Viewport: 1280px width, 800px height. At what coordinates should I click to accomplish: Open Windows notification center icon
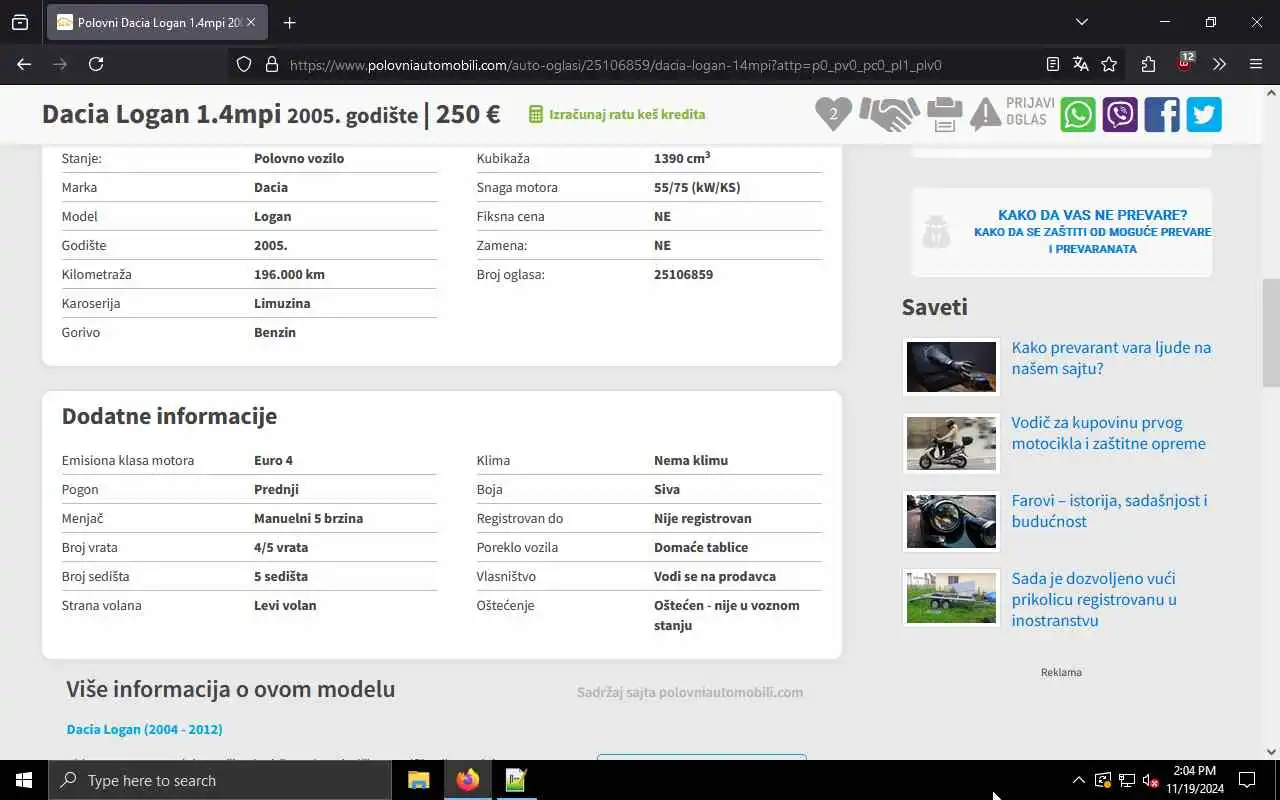pyautogui.click(x=1247, y=780)
